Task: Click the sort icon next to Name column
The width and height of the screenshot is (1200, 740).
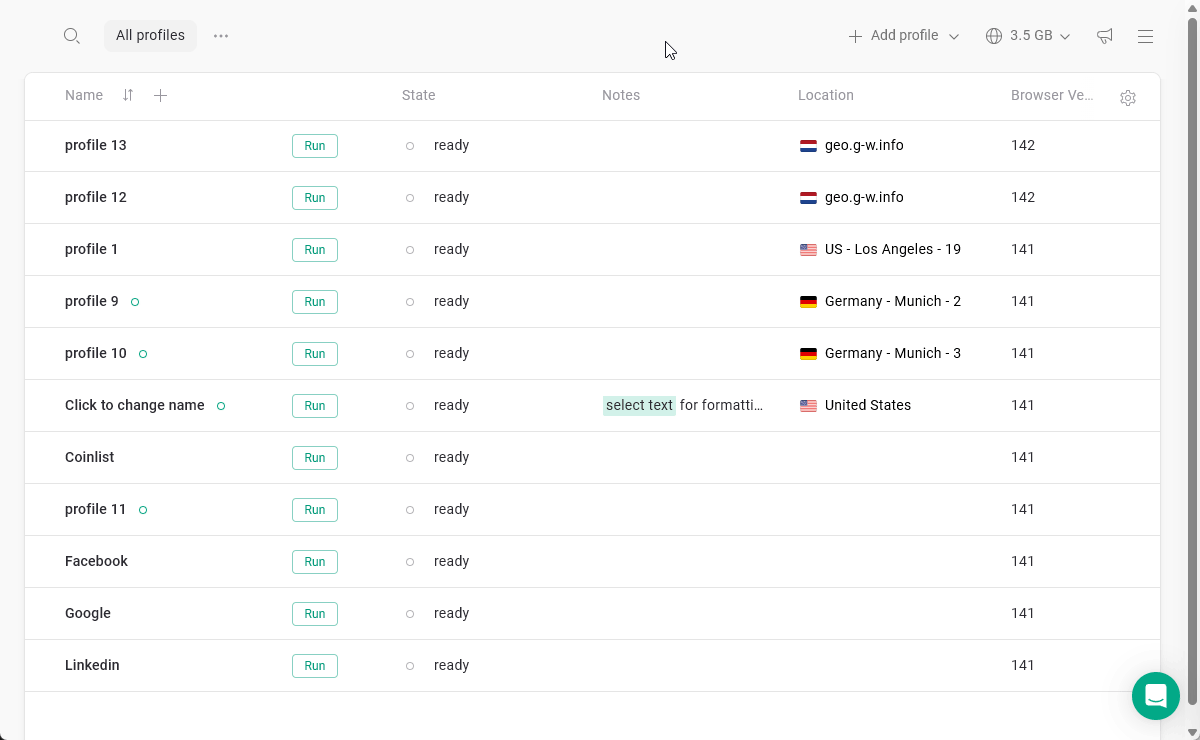Action: pyautogui.click(x=128, y=95)
